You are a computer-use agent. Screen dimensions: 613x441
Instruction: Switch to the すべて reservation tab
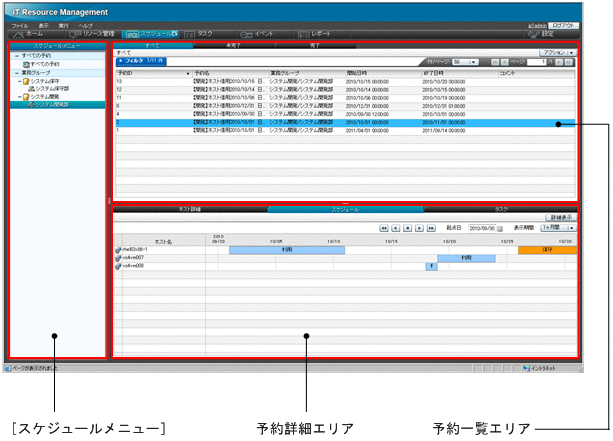tap(153, 46)
